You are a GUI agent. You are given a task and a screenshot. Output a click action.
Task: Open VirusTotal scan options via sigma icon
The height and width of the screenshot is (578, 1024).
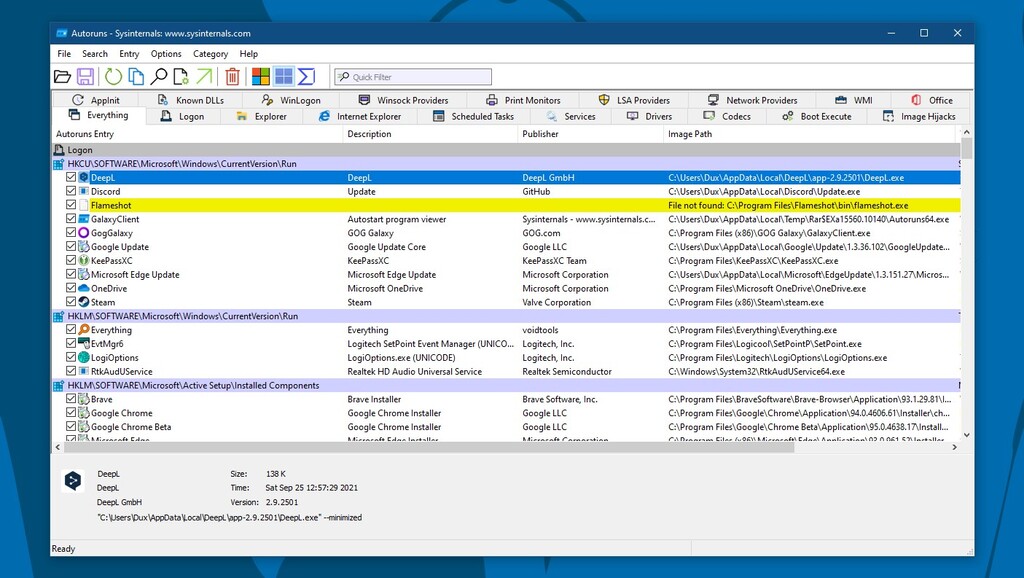[x=305, y=75]
